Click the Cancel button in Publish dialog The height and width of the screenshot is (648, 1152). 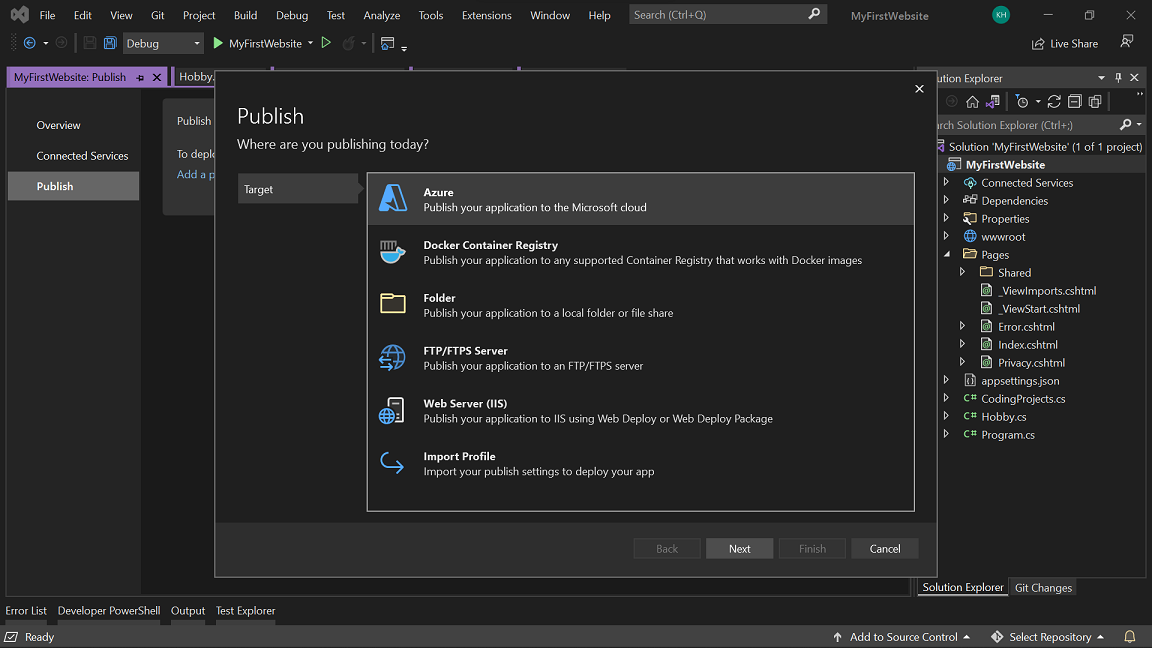point(885,549)
